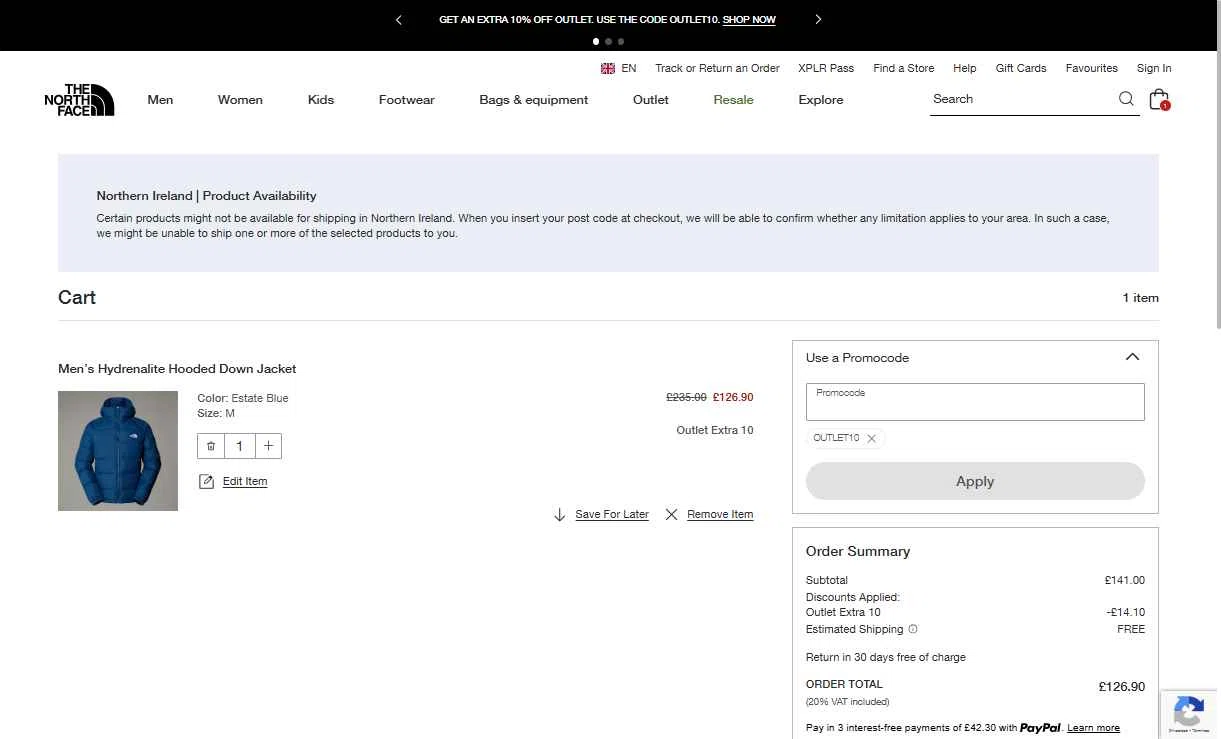Click the Edit Item pencil icon
Screen dimensions: 1221x739
click(206, 482)
